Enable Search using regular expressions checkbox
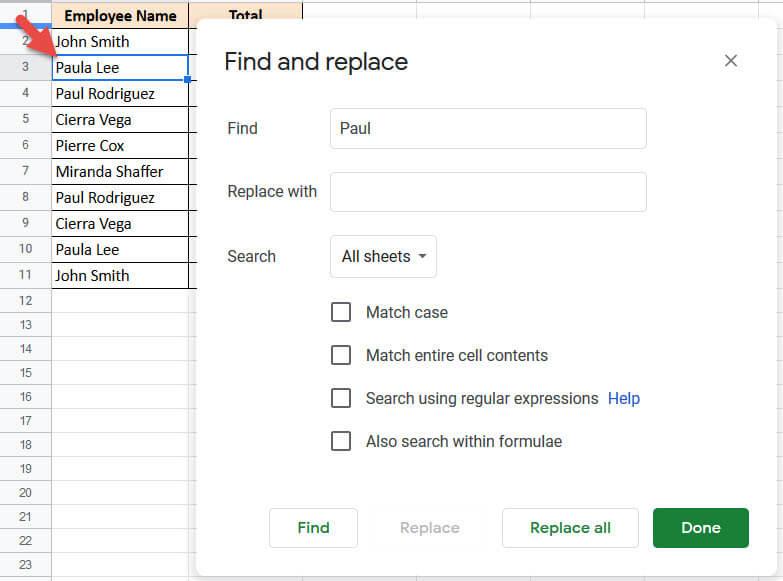This screenshot has height=581, width=783. (x=341, y=398)
